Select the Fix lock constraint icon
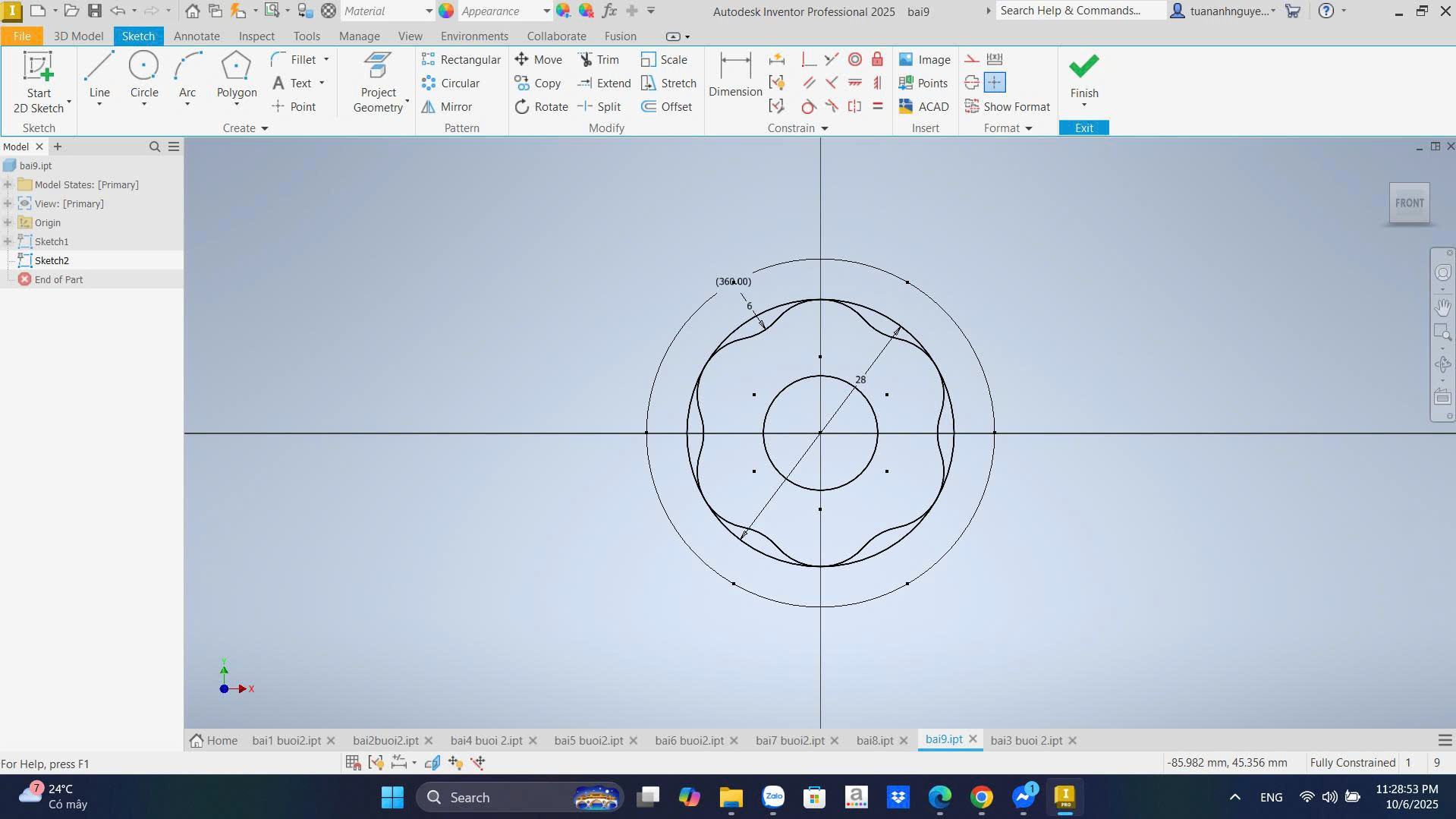Viewport: 1456px width, 819px height. [878, 59]
